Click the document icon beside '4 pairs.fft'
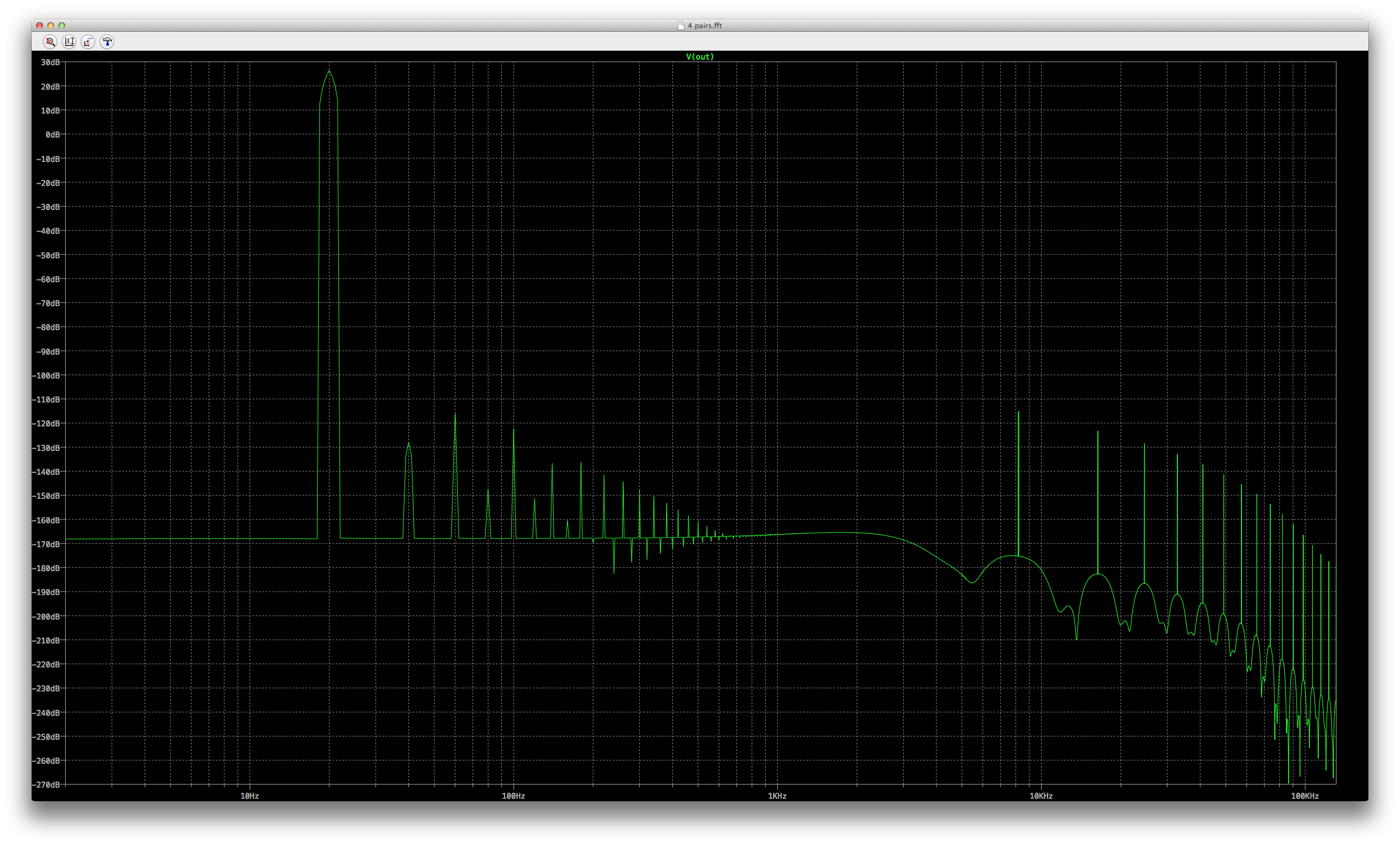The image size is (1400, 845). click(681, 26)
